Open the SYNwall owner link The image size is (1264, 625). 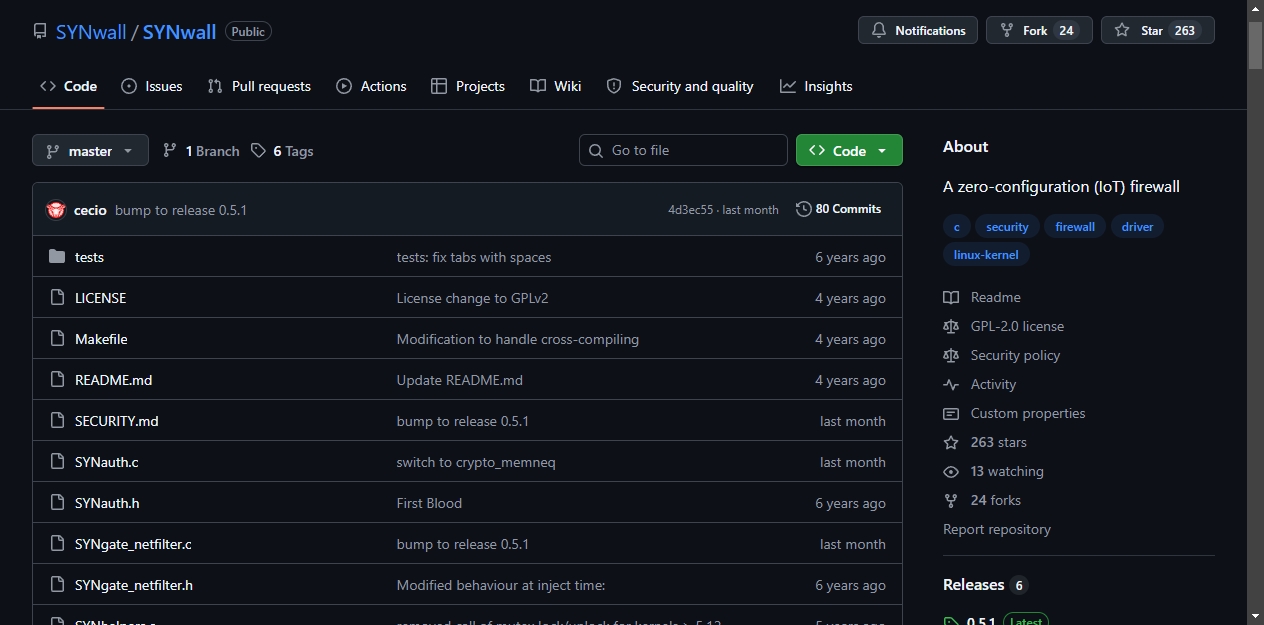[x=91, y=32]
